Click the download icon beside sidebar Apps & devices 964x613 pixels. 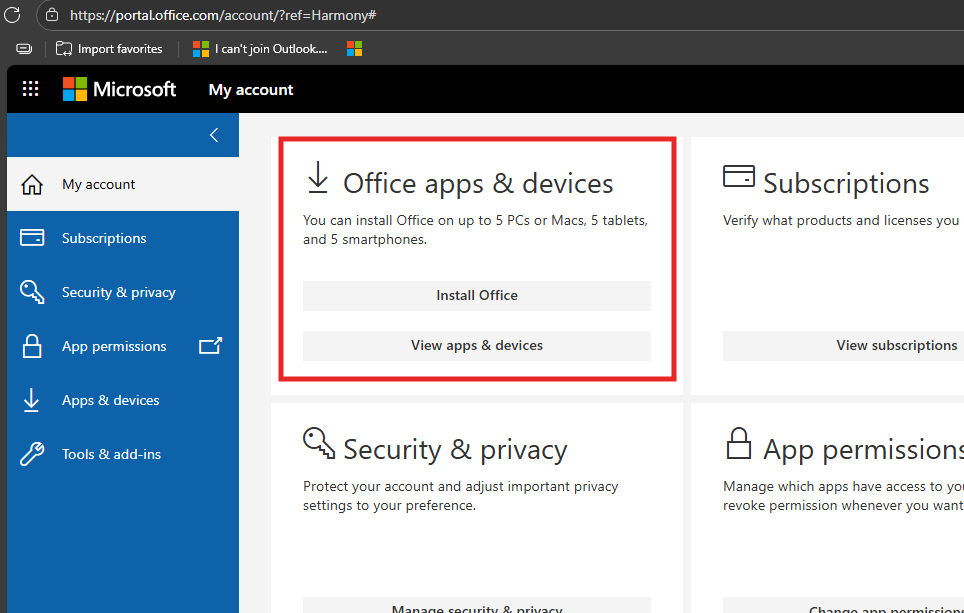31,400
